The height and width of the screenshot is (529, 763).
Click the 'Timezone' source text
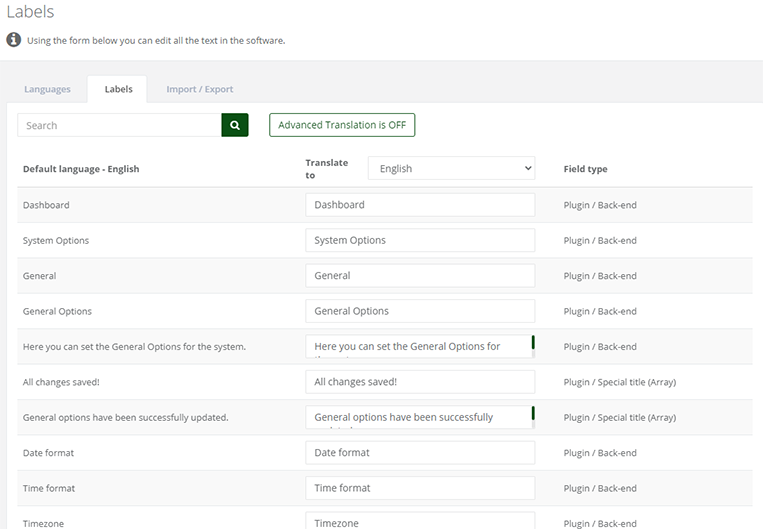pos(43,524)
